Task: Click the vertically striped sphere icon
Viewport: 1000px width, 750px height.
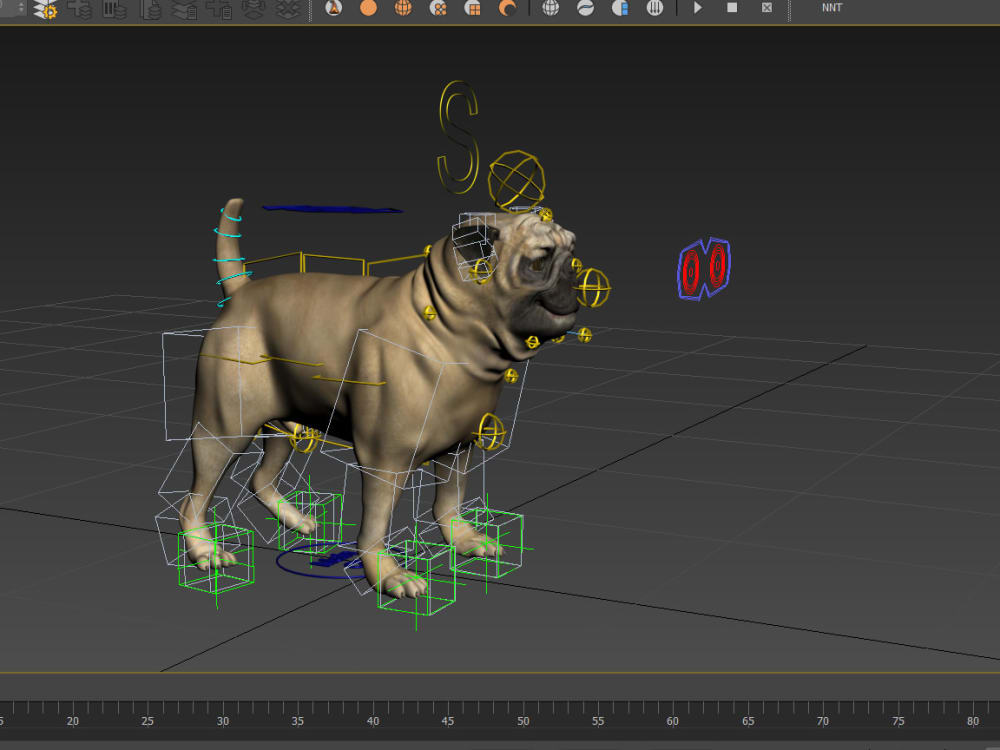Action: 656,8
